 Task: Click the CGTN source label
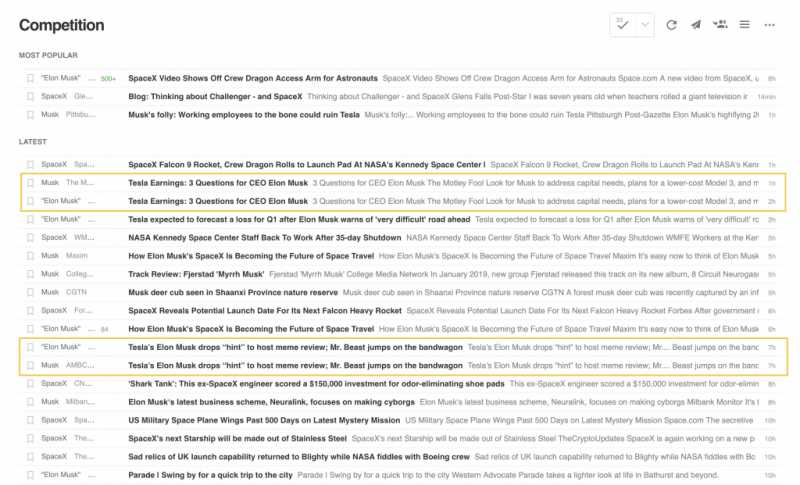[x=79, y=292]
